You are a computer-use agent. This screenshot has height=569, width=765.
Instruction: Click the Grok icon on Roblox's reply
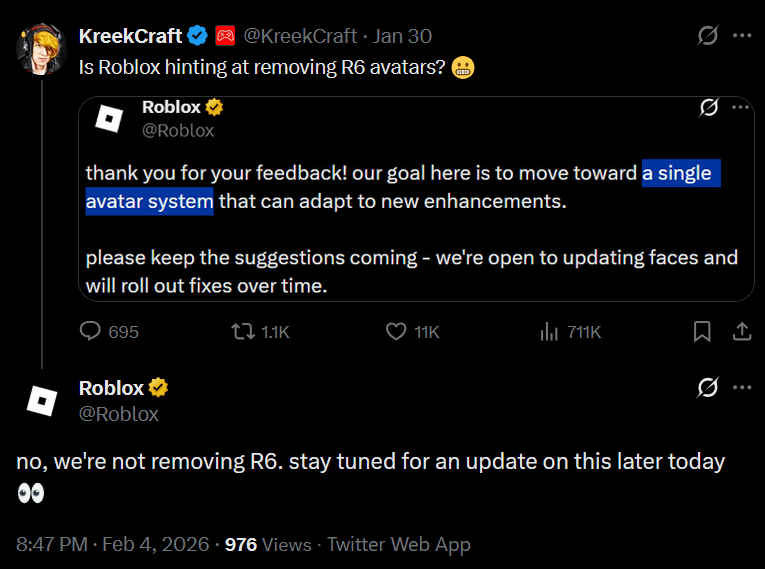[x=708, y=387]
